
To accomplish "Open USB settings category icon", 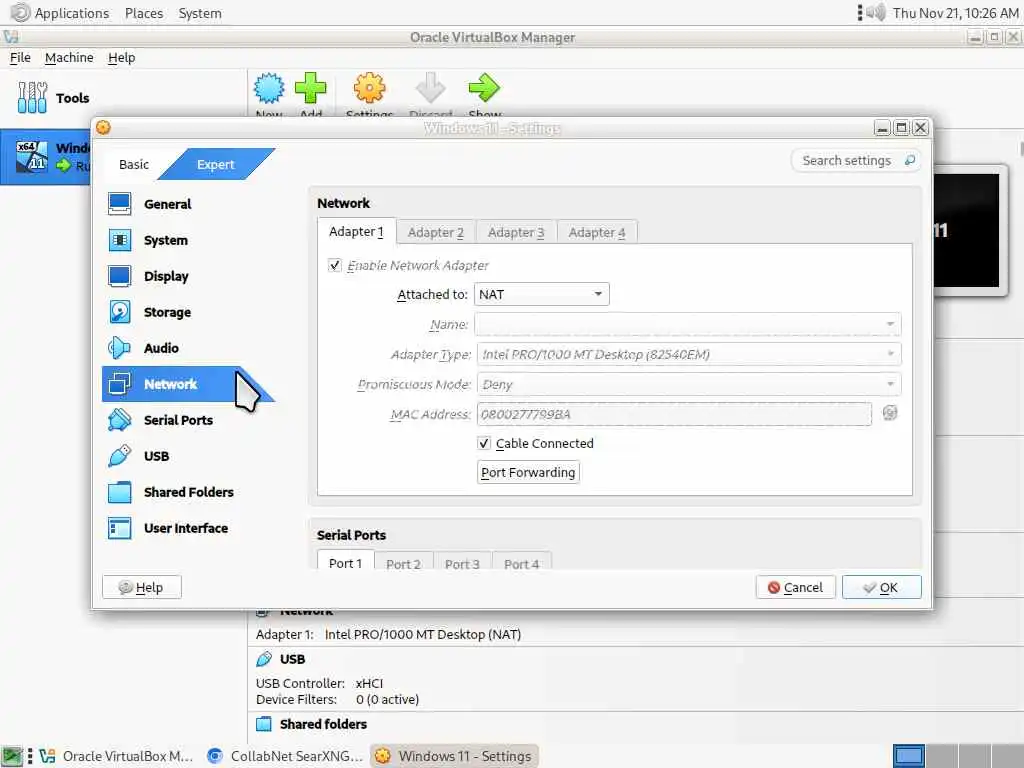I will pyautogui.click(x=120, y=456).
